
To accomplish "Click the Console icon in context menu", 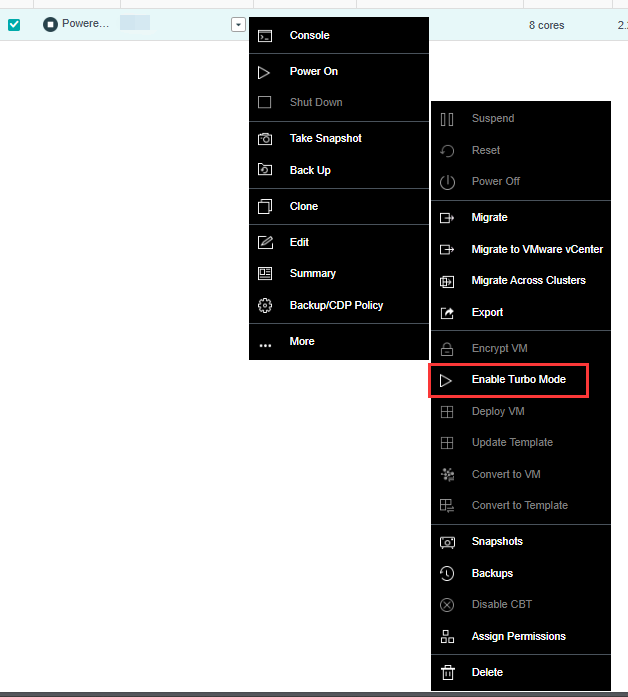I will point(265,36).
